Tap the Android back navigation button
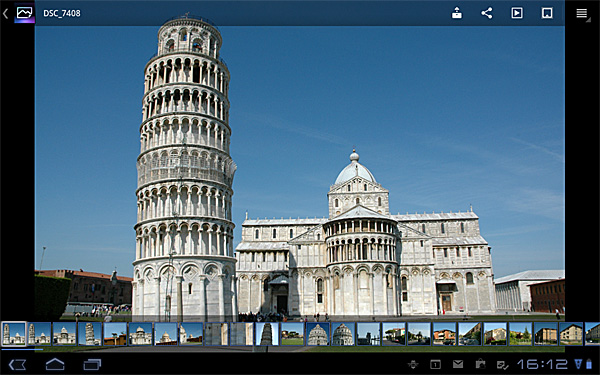600x375 pixels. coord(17,364)
